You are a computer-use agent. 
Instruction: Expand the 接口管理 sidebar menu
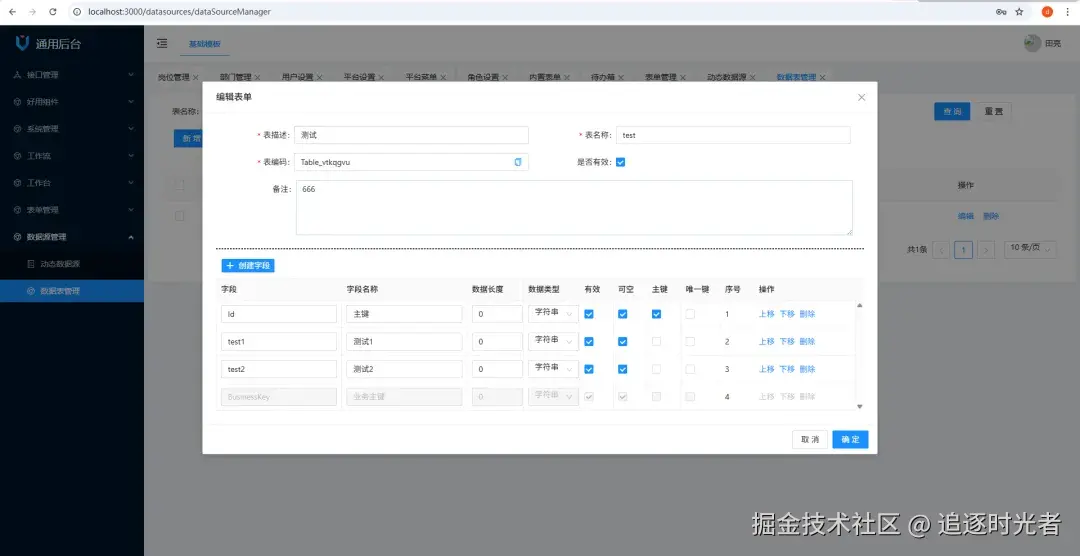click(72, 74)
